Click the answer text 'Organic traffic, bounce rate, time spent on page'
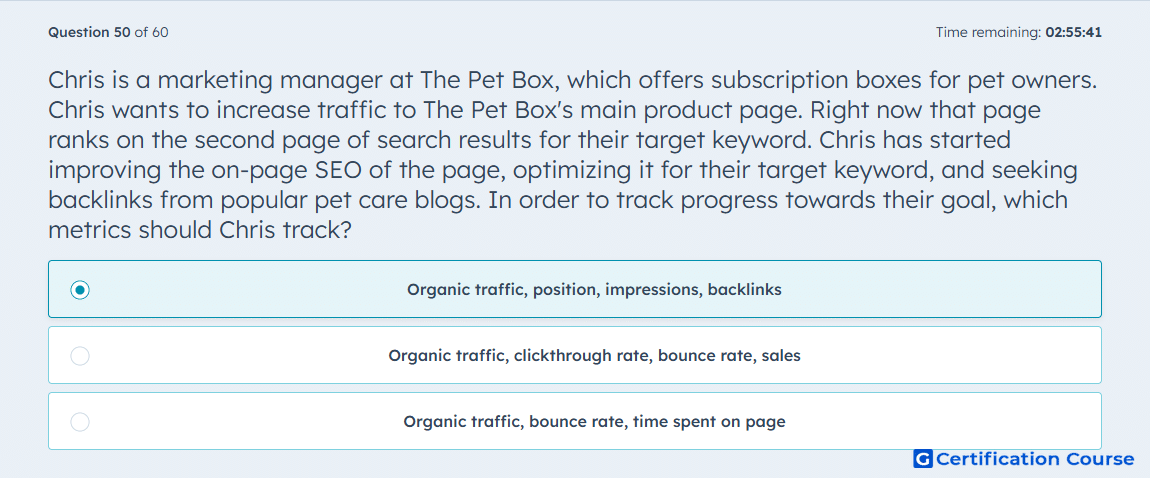The width and height of the screenshot is (1150, 478). coord(594,422)
